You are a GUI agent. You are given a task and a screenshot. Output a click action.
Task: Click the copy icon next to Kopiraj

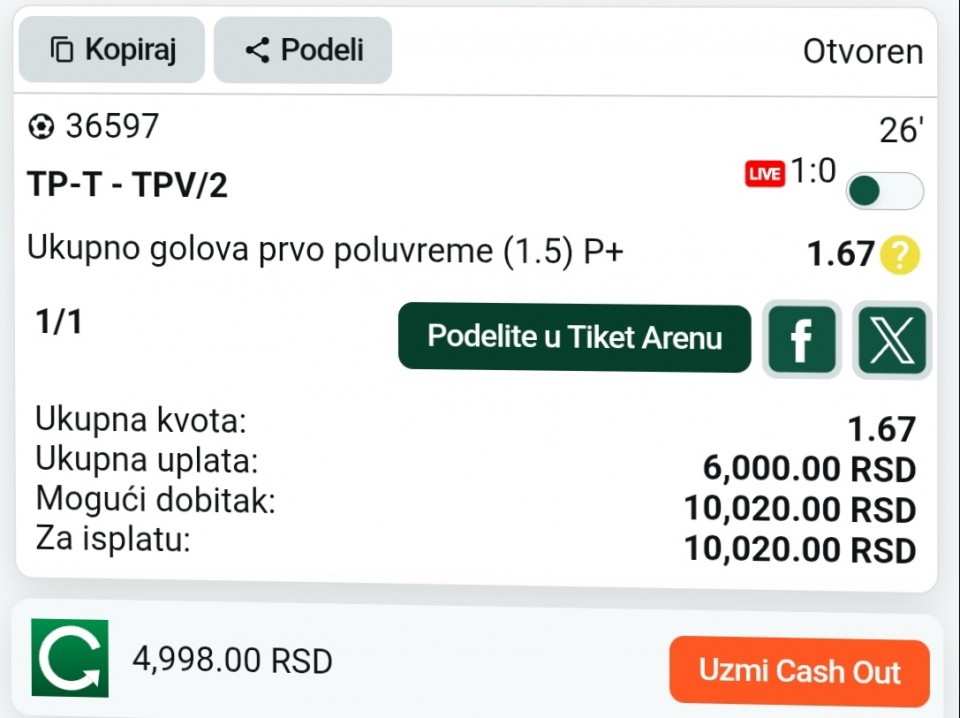[x=62, y=50]
